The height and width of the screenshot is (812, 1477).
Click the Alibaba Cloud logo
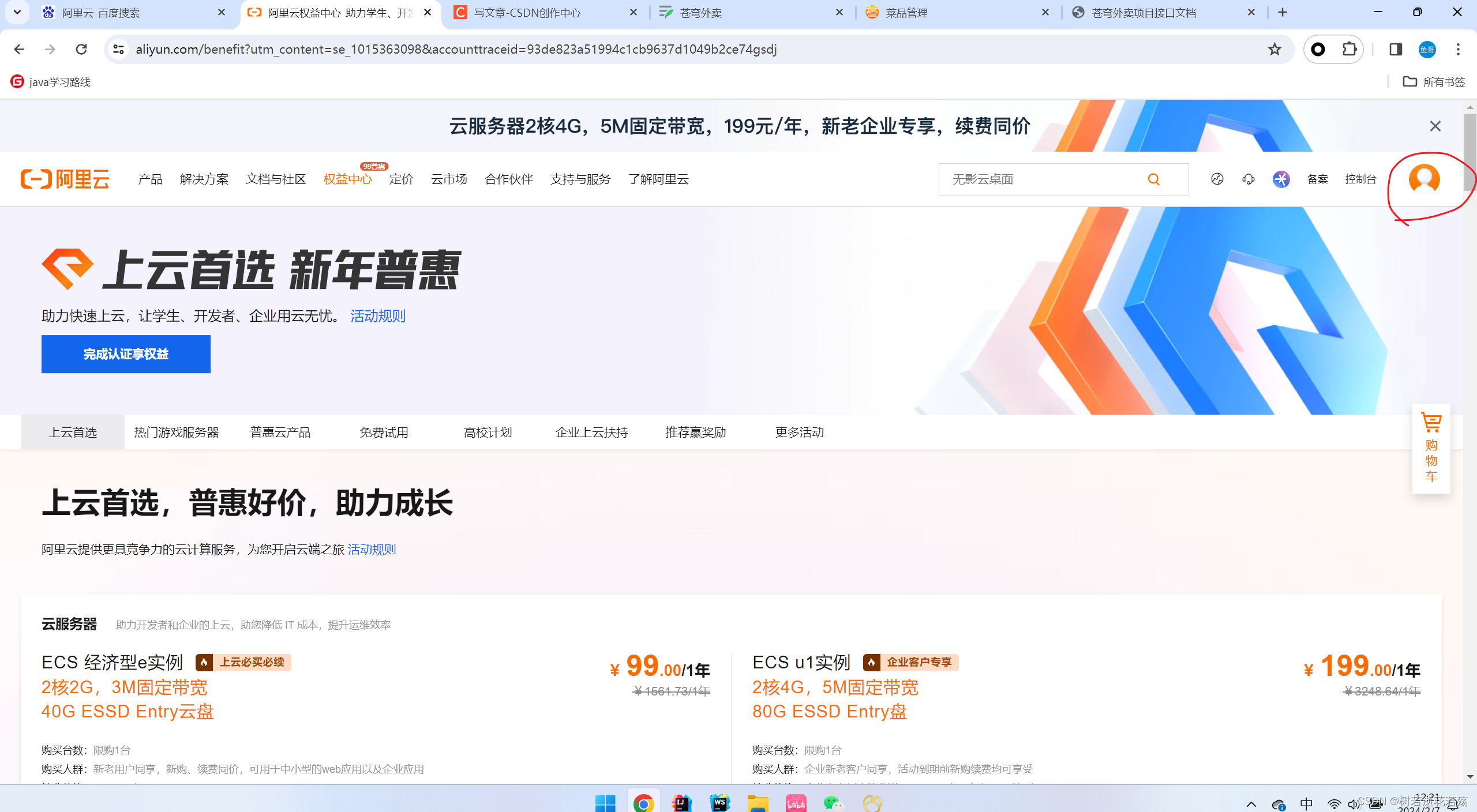[x=65, y=179]
